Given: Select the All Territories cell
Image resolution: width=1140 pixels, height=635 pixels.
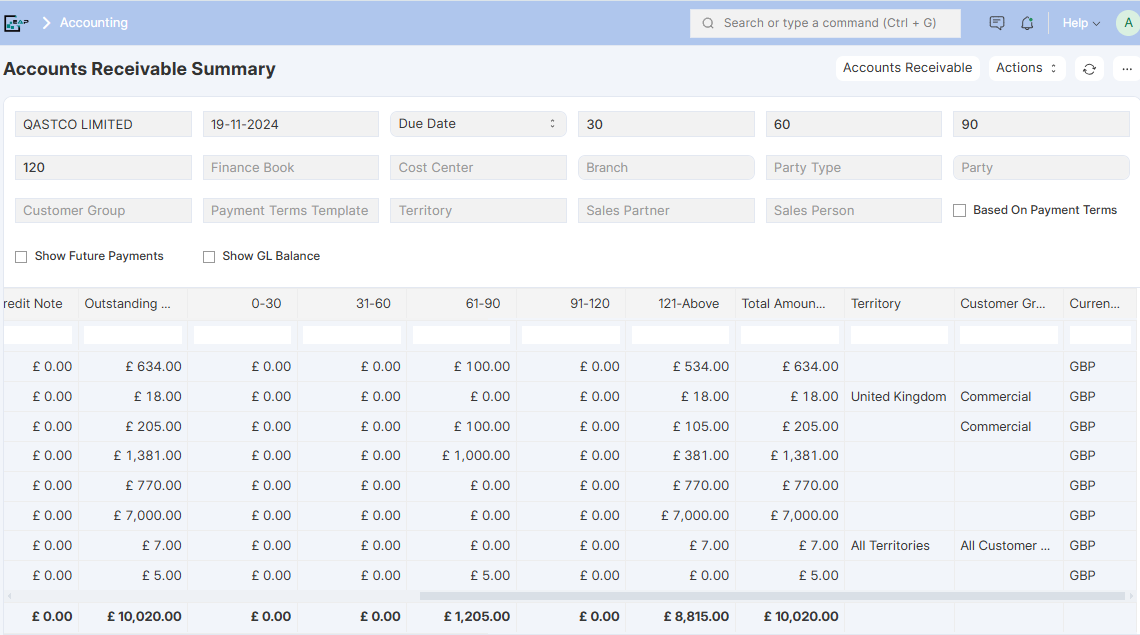Looking at the screenshot, I should (899, 546).
